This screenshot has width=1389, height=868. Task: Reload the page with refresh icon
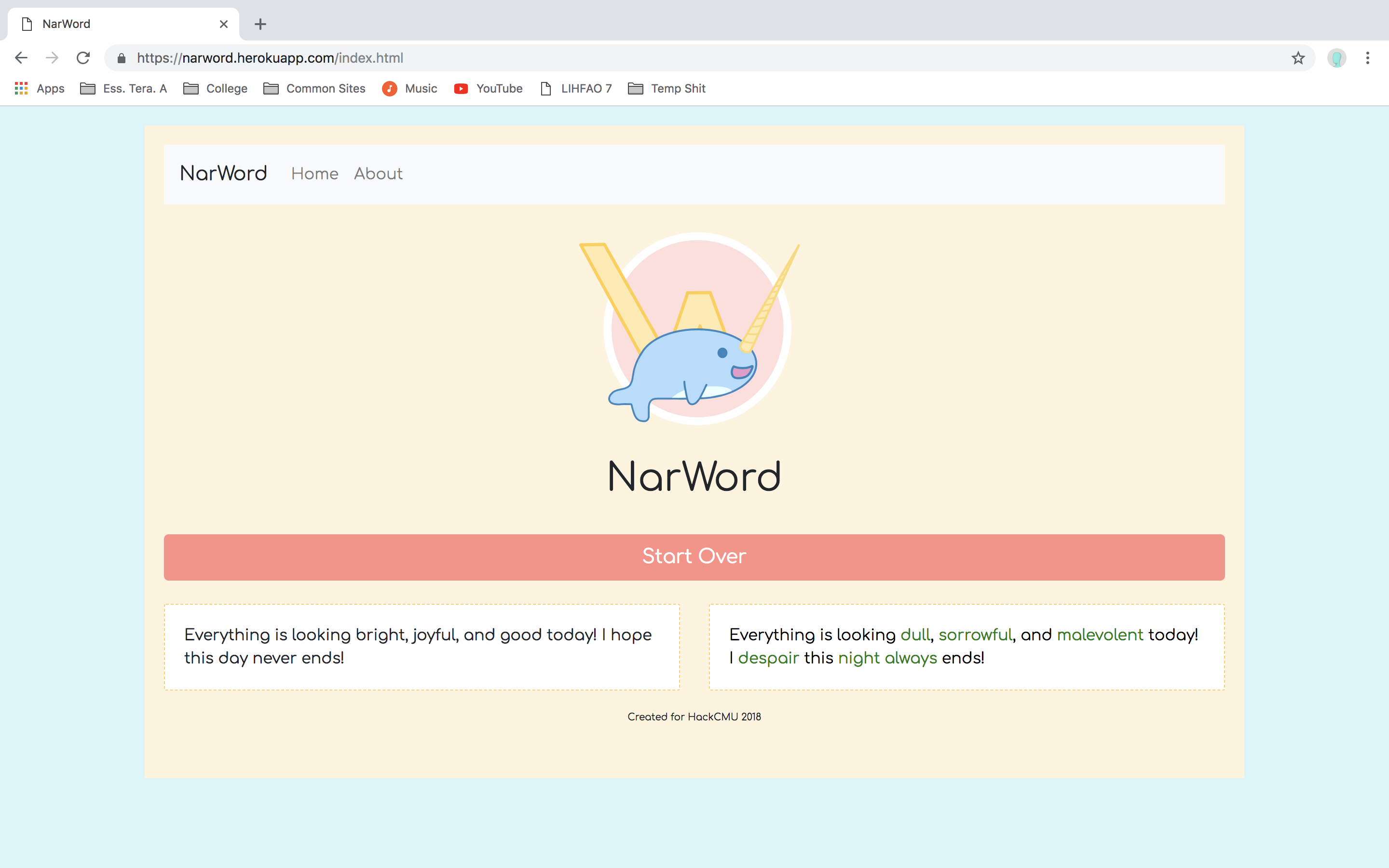[83, 58]
